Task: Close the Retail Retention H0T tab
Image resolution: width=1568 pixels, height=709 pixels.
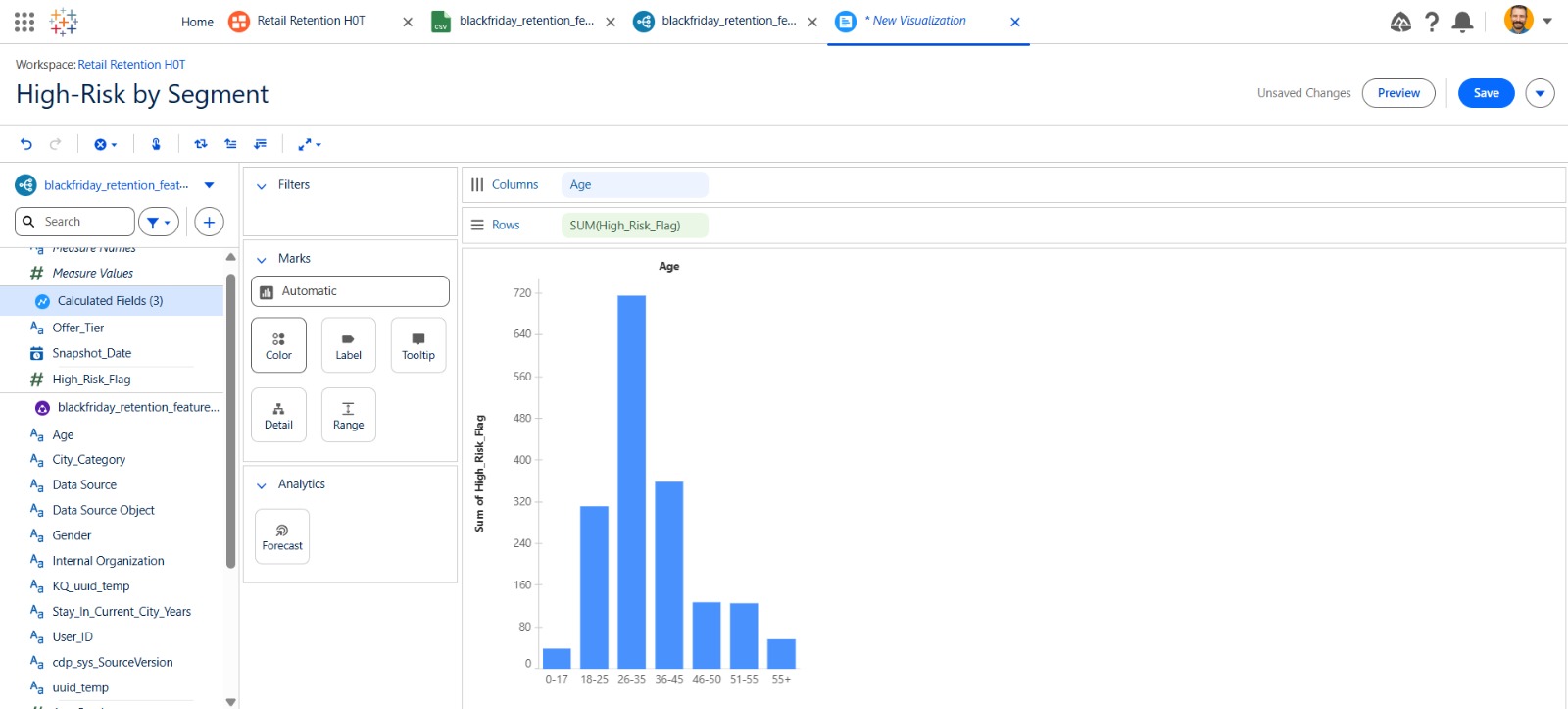Action: 408,22
